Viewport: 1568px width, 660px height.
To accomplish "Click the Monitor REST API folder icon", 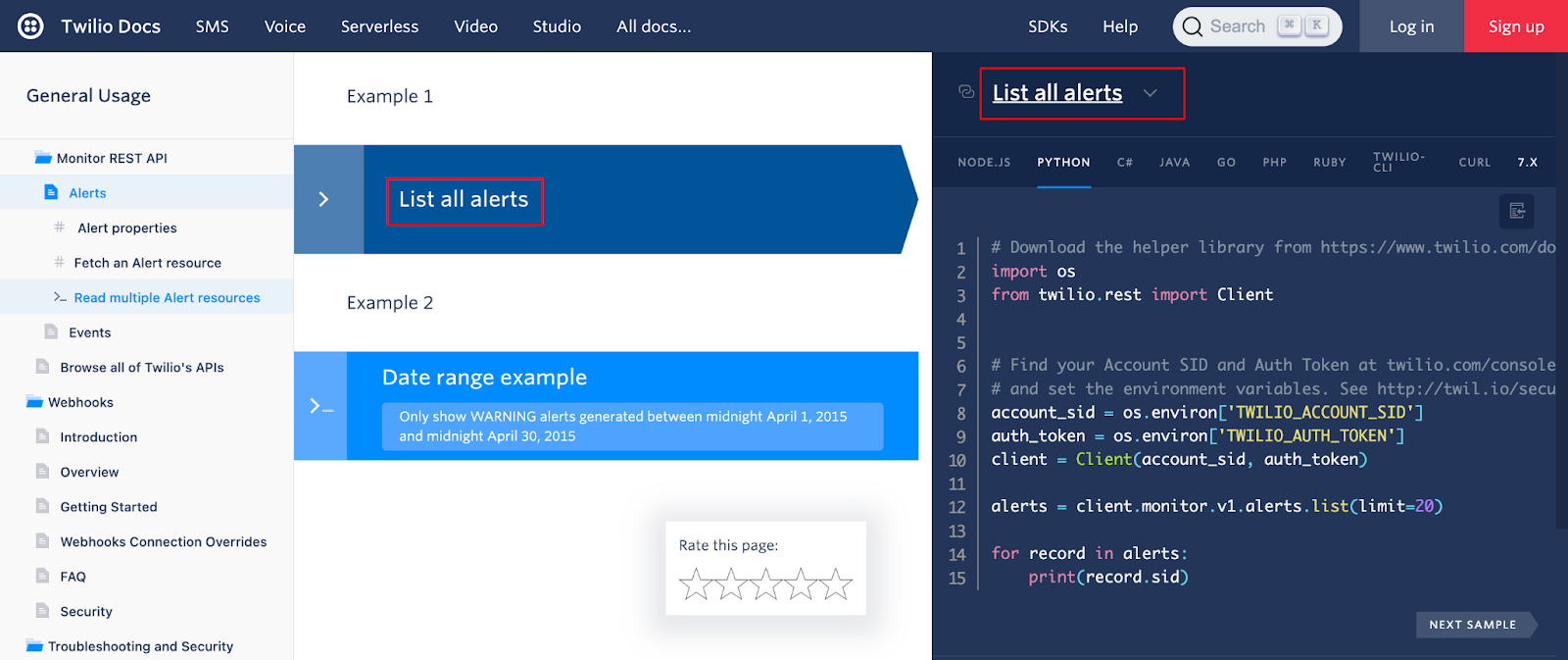I will pos(43,158).
